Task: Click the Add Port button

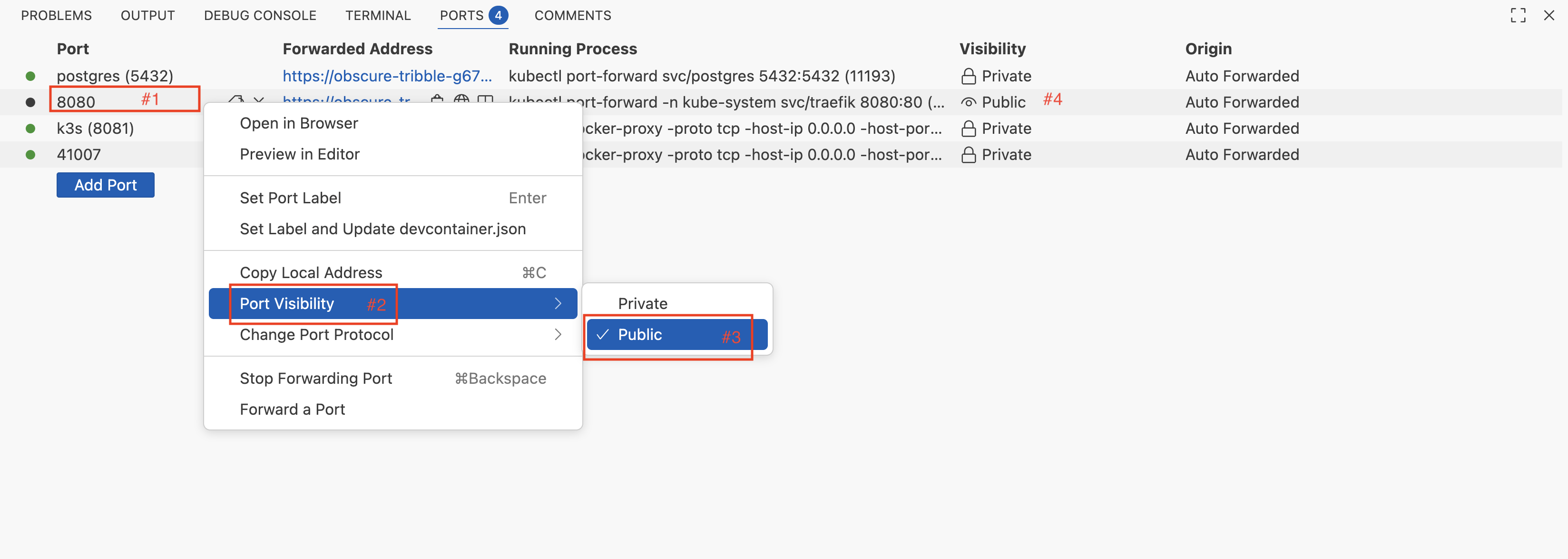Action: tap(105, 184)
